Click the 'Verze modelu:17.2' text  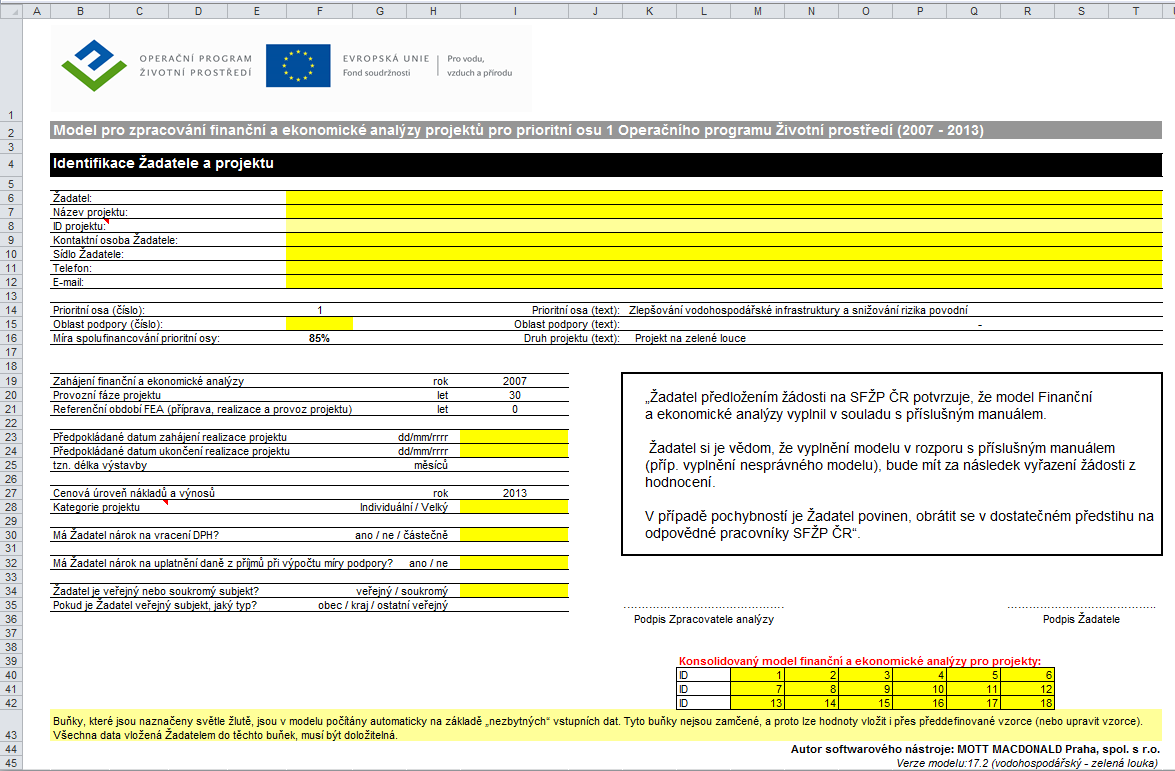coord(1027,764)
